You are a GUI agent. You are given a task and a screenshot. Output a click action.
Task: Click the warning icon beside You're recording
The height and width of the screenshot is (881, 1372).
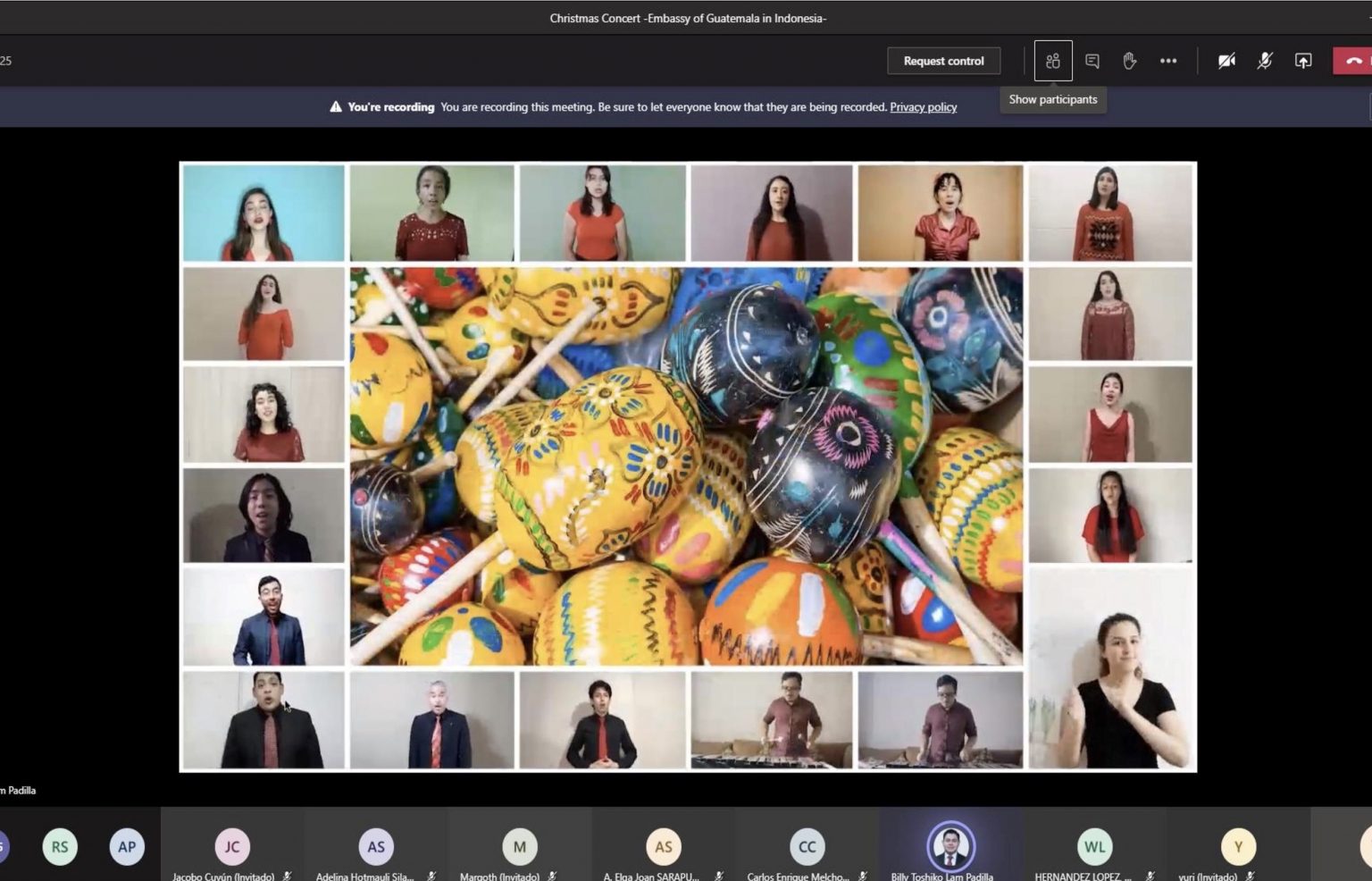(336, 107)
